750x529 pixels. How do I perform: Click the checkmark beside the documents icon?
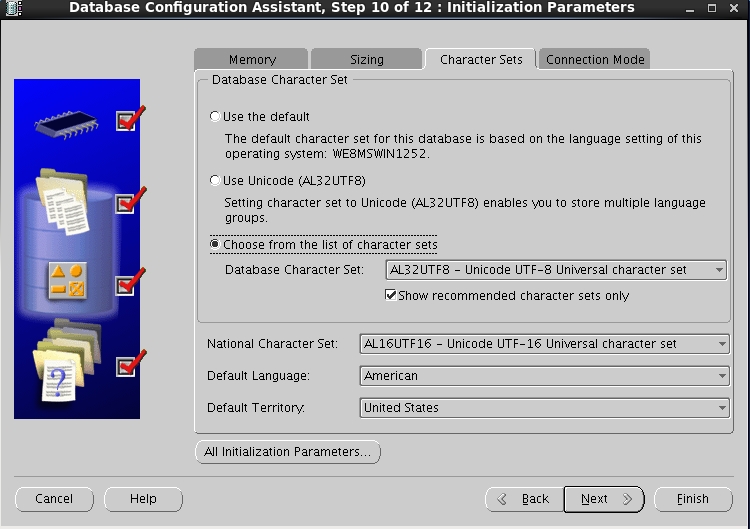[x=127, y=203]
